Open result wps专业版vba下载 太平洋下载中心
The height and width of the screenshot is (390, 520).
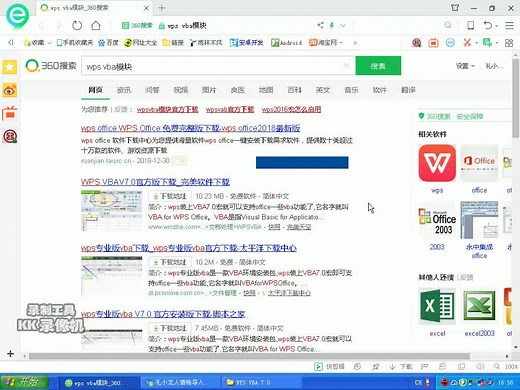tap(189, 248)
